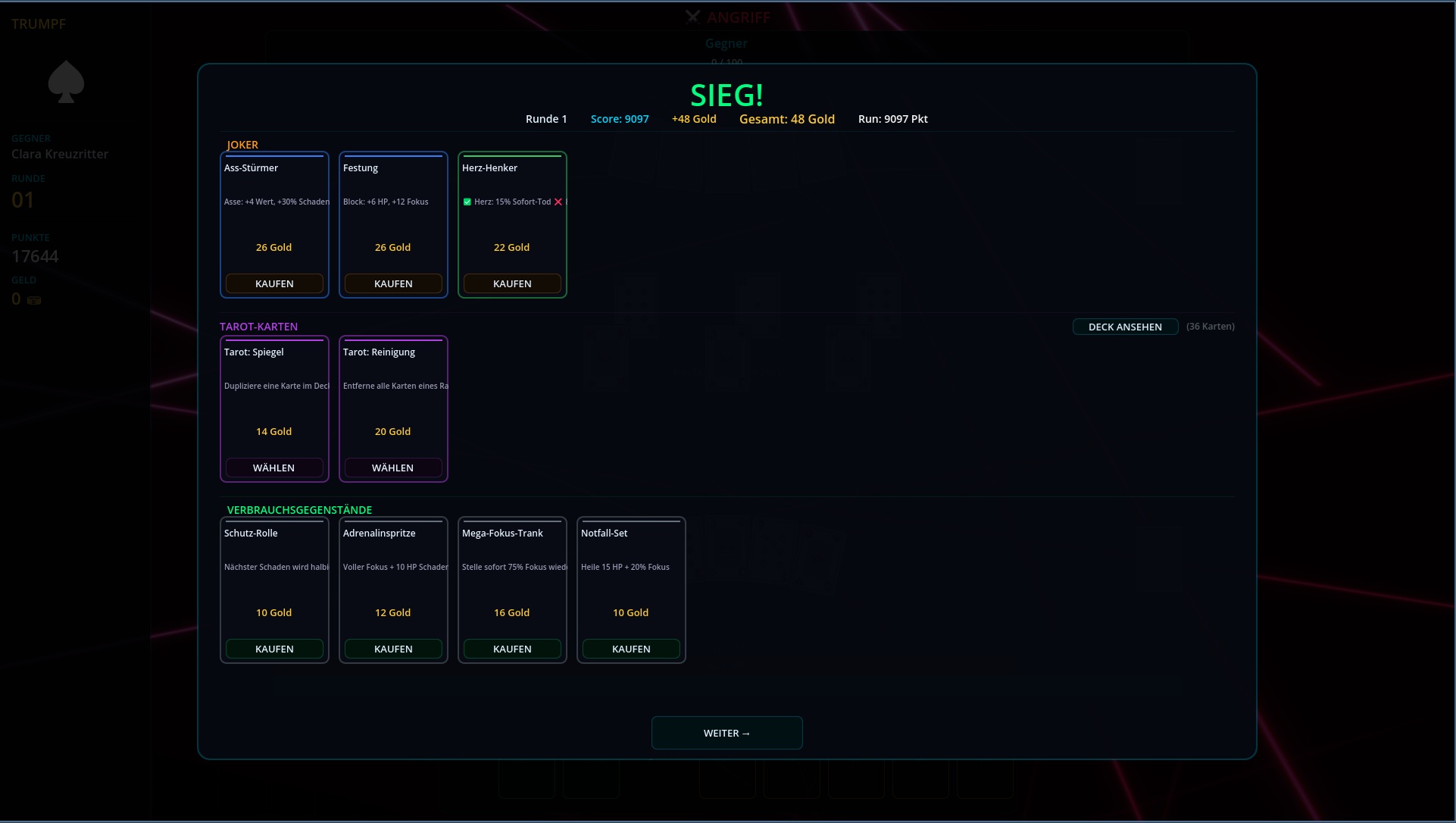
Task: Click the green checkmark on Herz-Henker card
Action: click(x=467, y=202)
